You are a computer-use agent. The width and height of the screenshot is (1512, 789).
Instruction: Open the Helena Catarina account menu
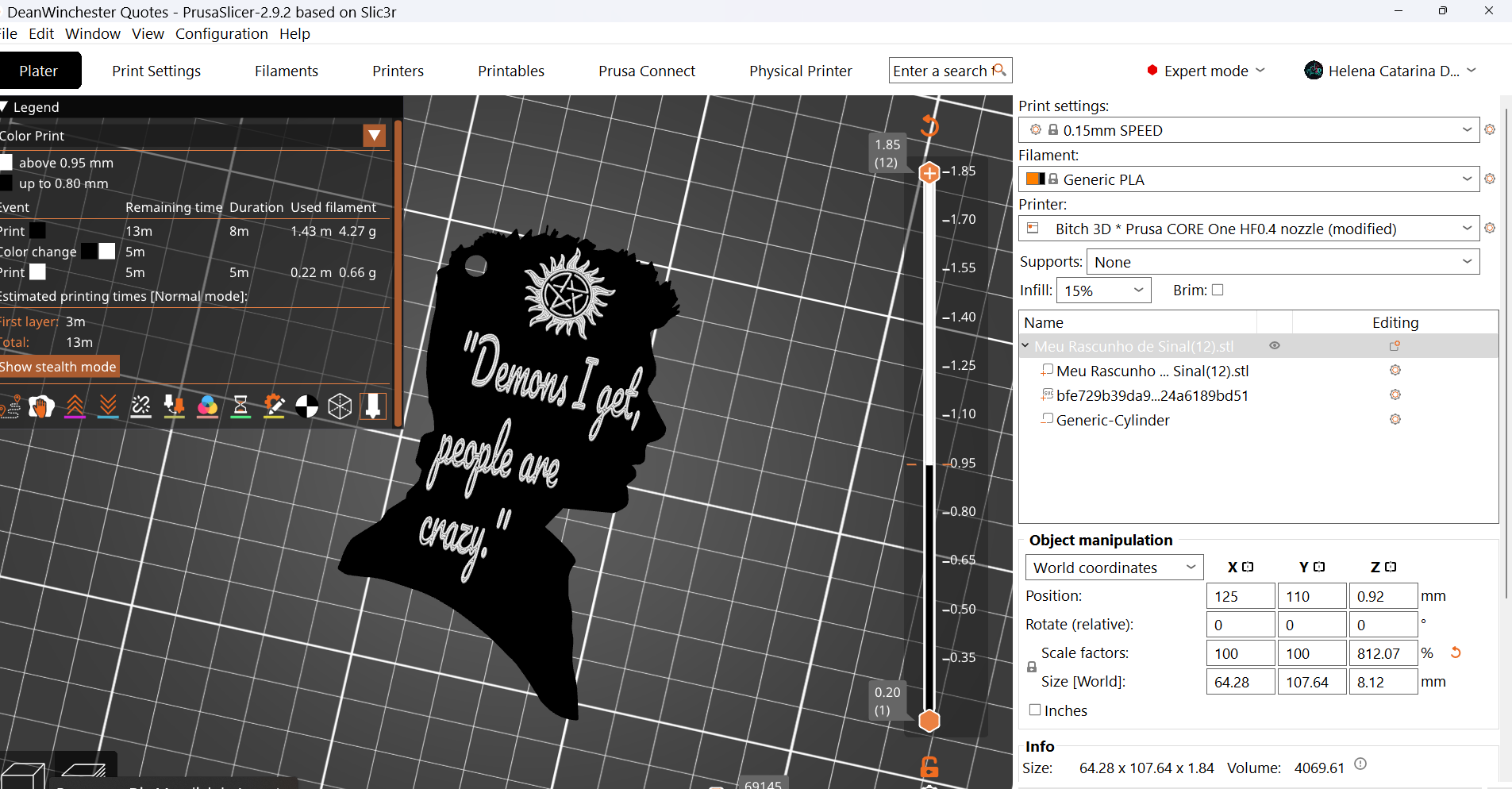tap(1390, 71)
